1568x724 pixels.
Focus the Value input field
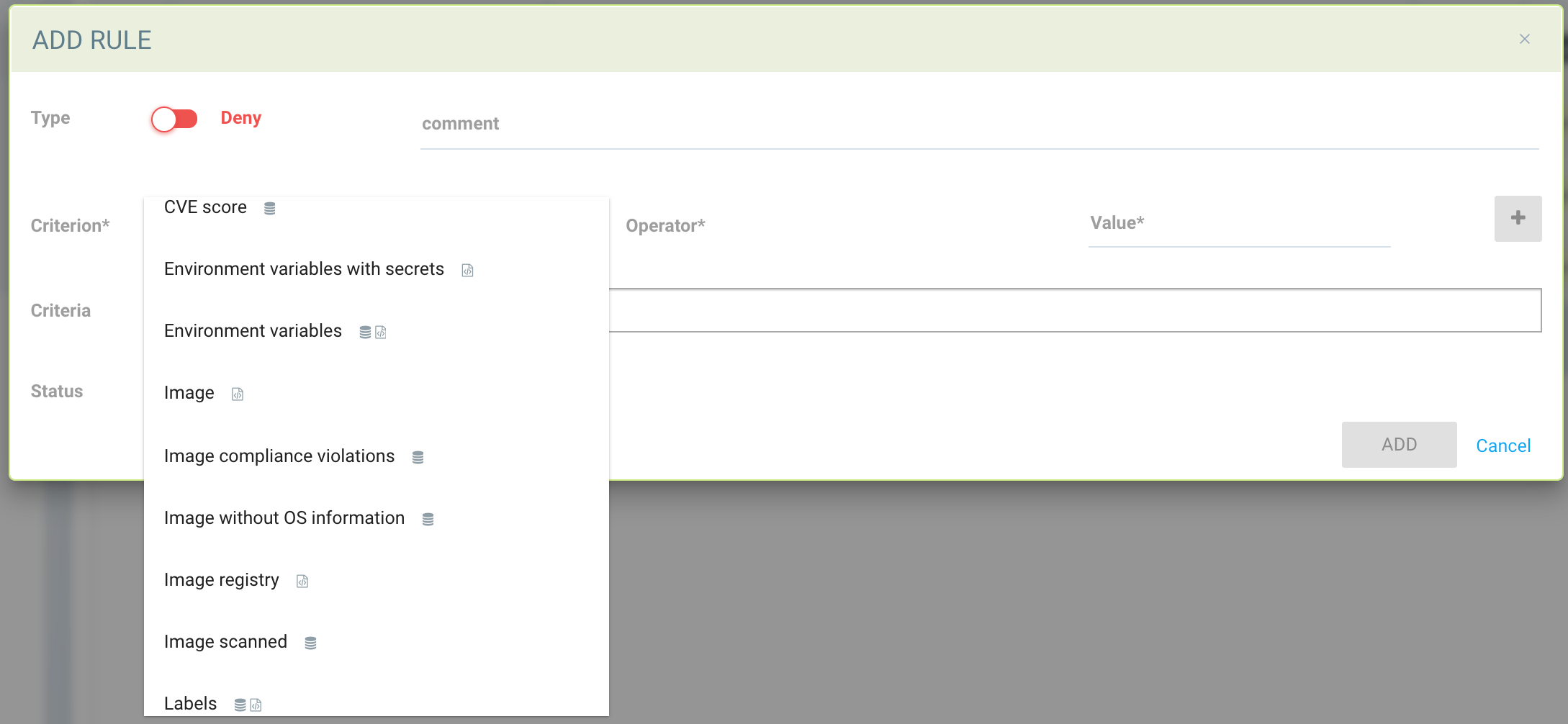click(1238, 224)
